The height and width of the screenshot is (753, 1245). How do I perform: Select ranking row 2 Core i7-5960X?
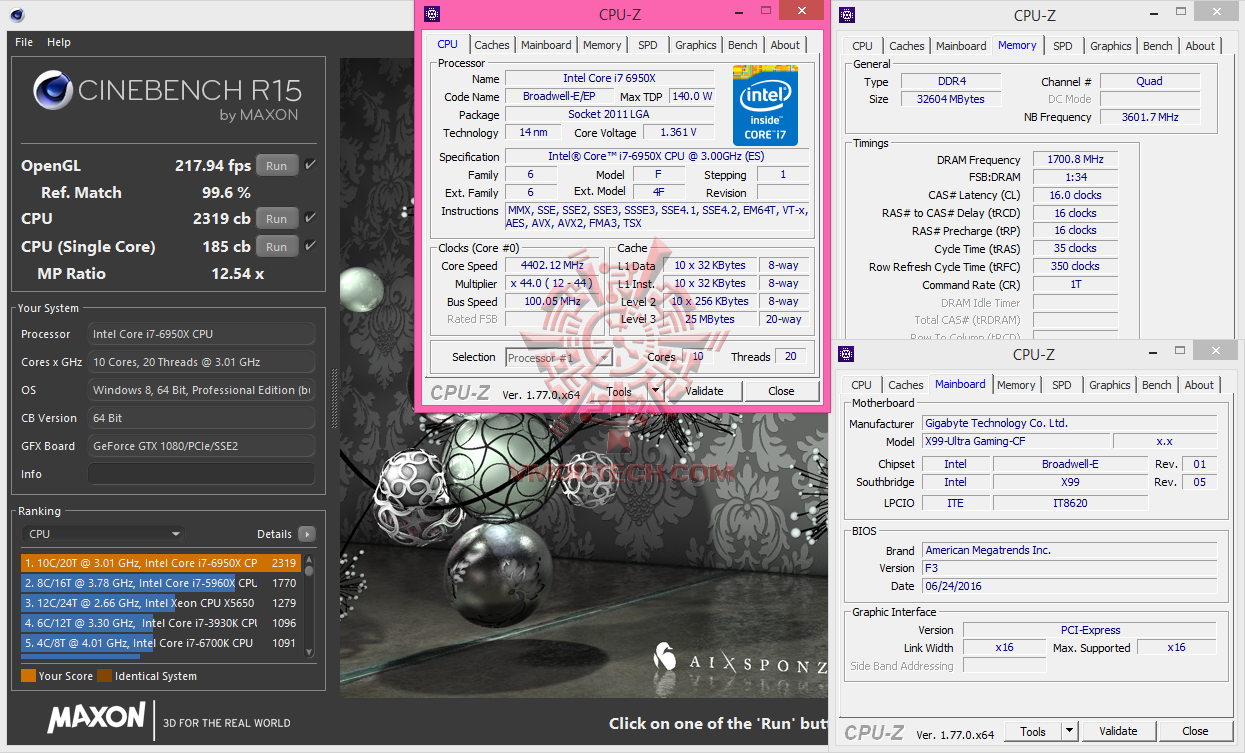click(x=160, y=583)
